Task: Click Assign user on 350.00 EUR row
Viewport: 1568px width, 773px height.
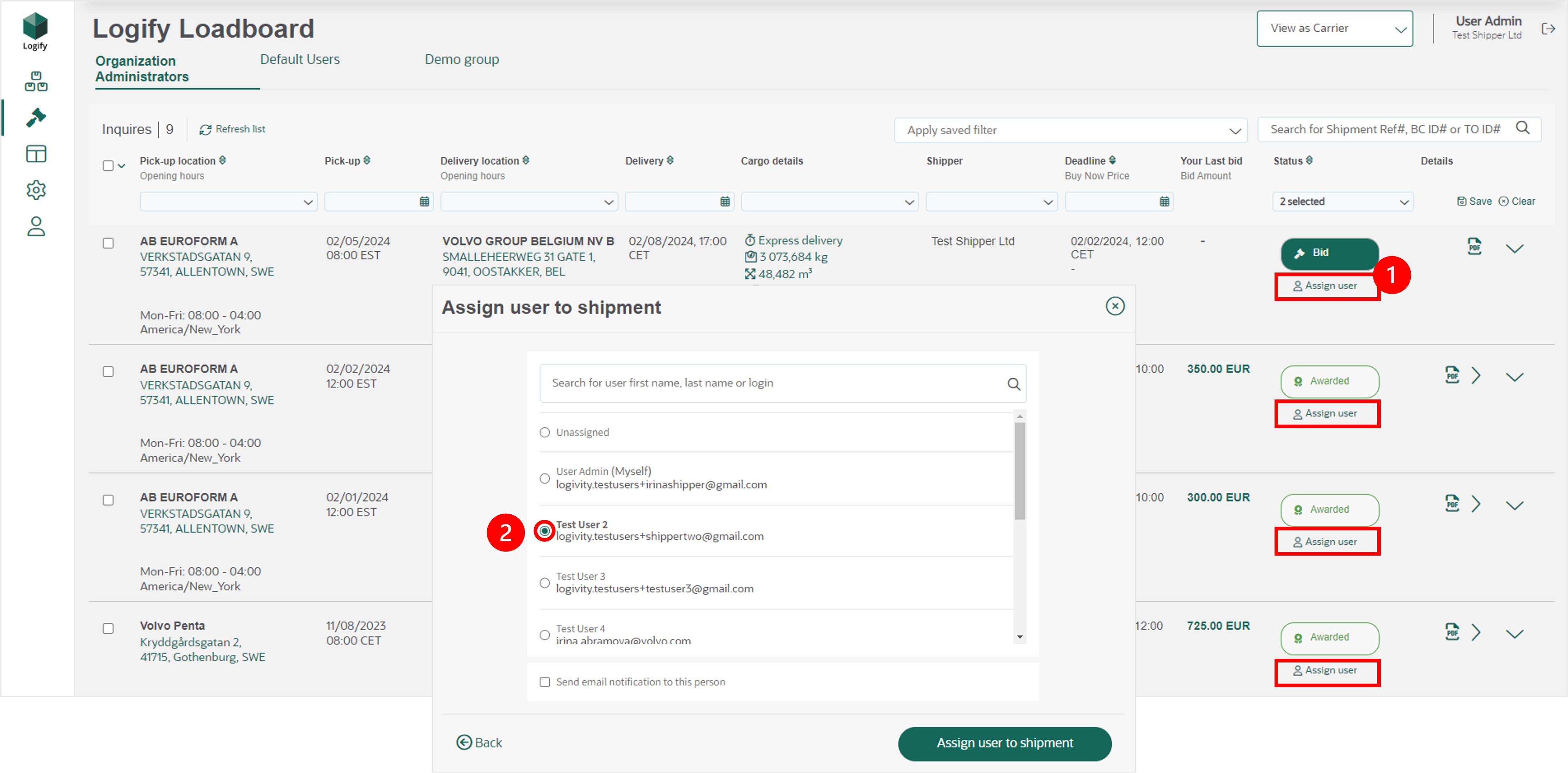Action: tap(1326, 414)
